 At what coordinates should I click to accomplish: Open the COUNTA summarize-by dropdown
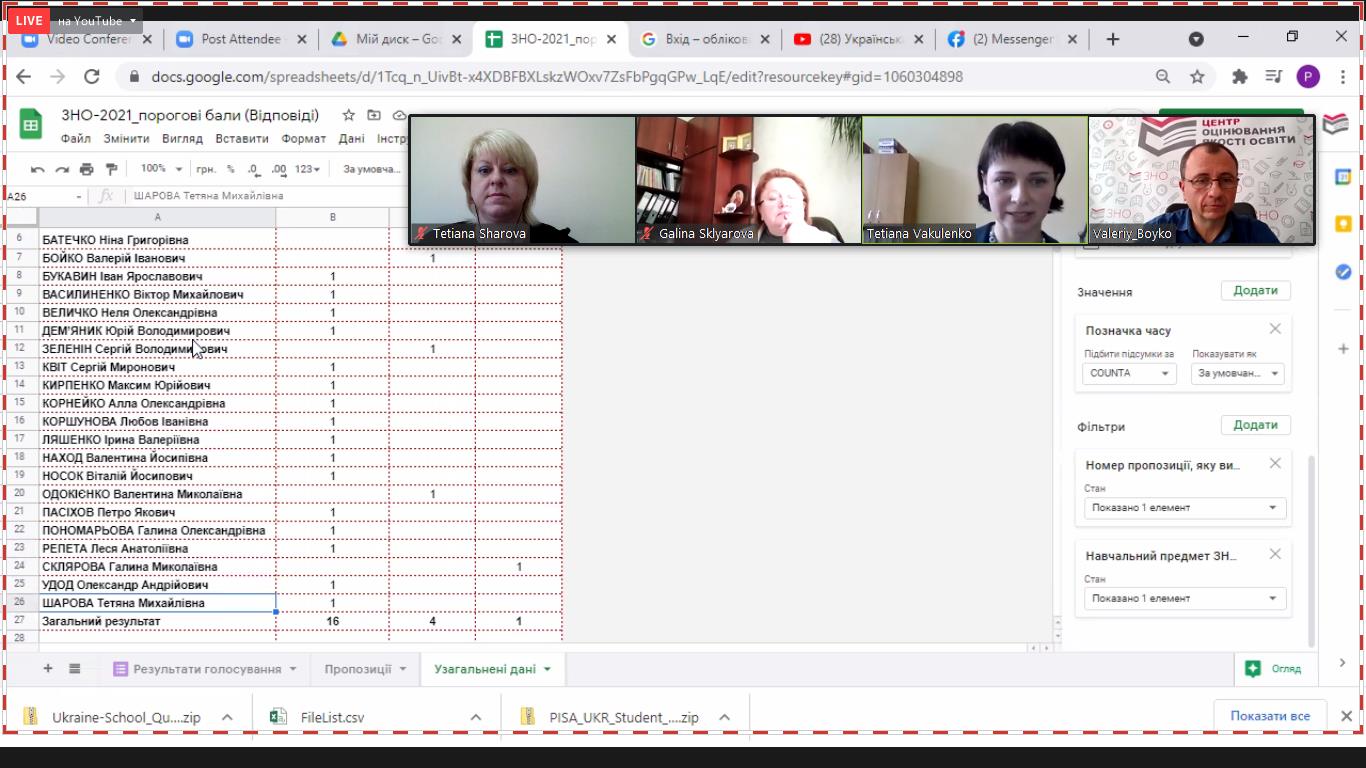1129,373
